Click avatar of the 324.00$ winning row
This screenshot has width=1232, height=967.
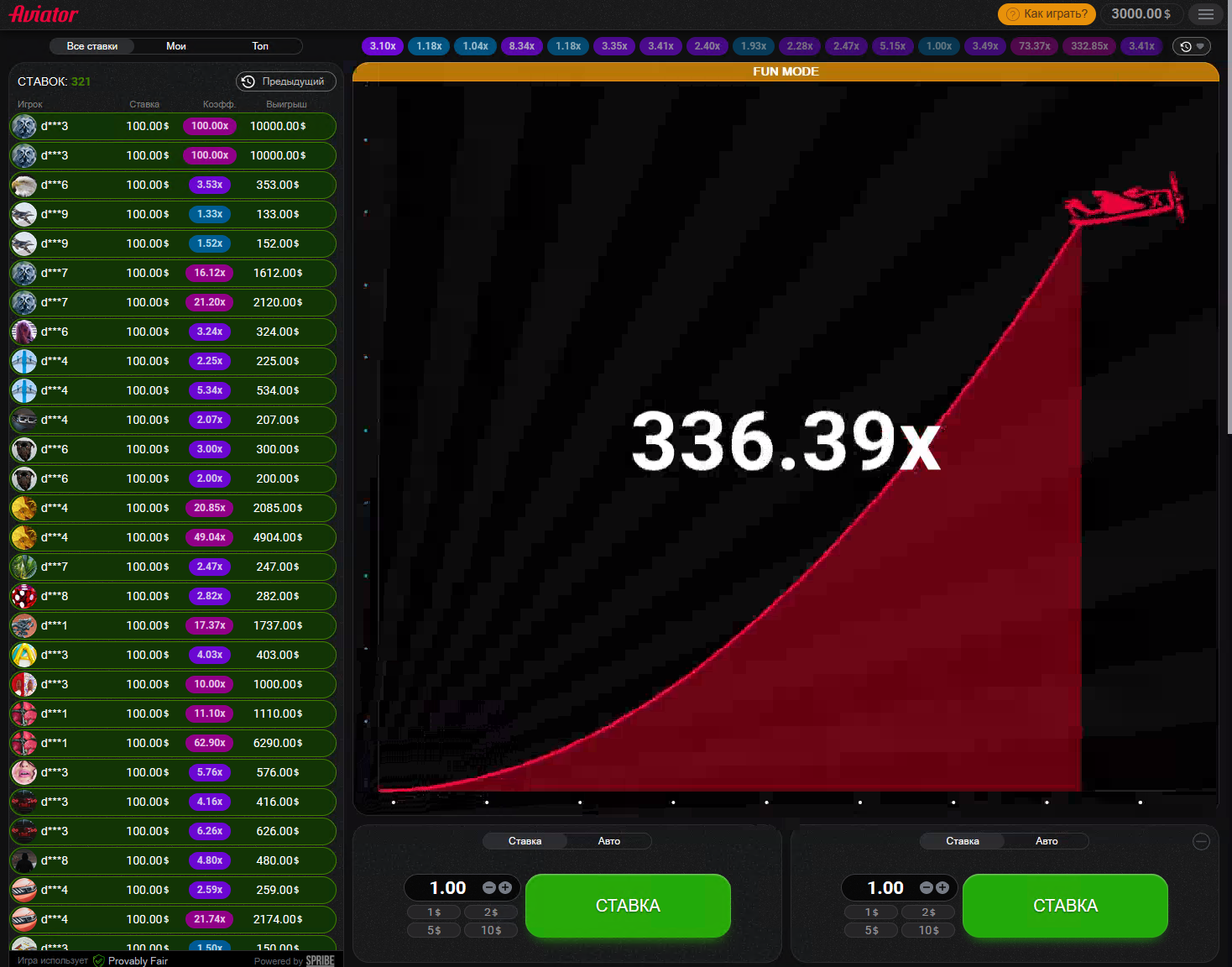[24, 332]
